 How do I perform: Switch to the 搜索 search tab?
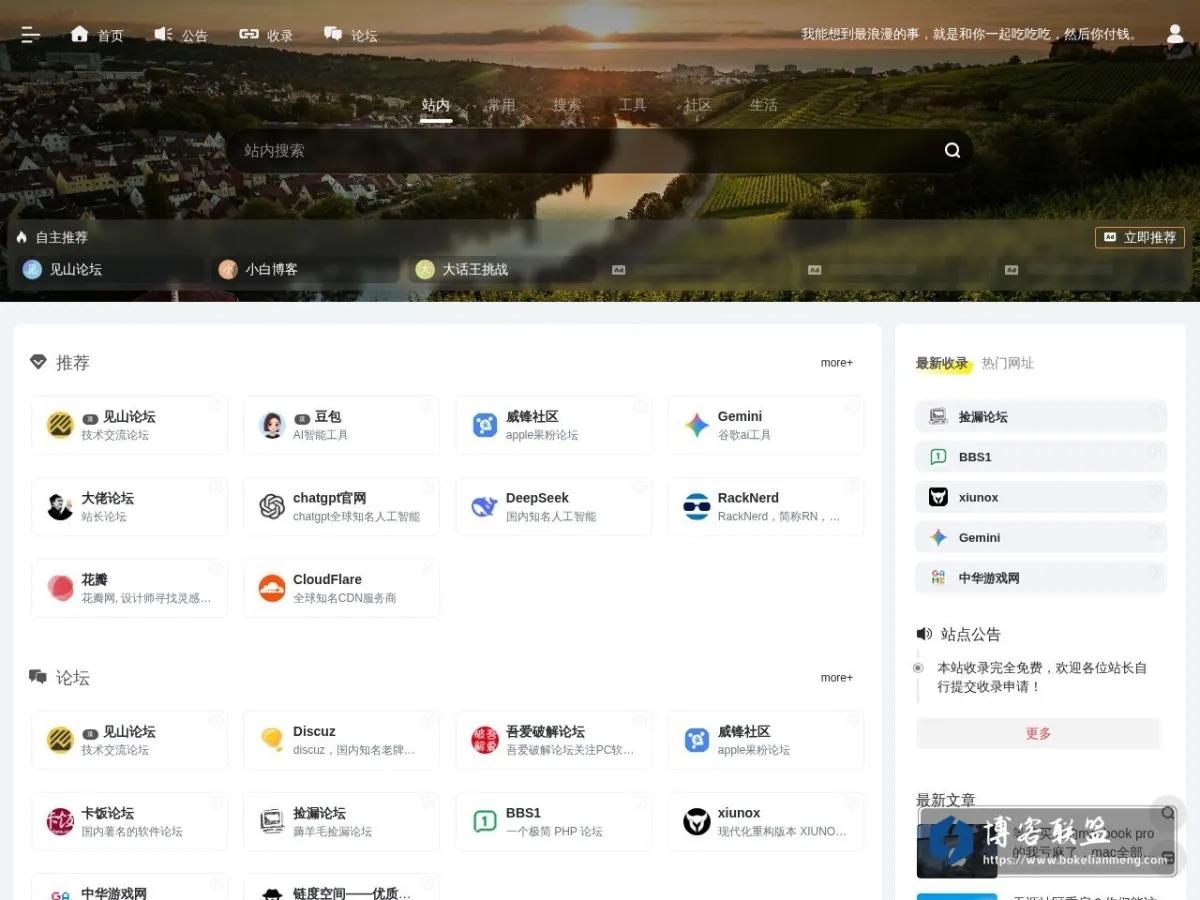pyautogui.click(x=567, y=105)
